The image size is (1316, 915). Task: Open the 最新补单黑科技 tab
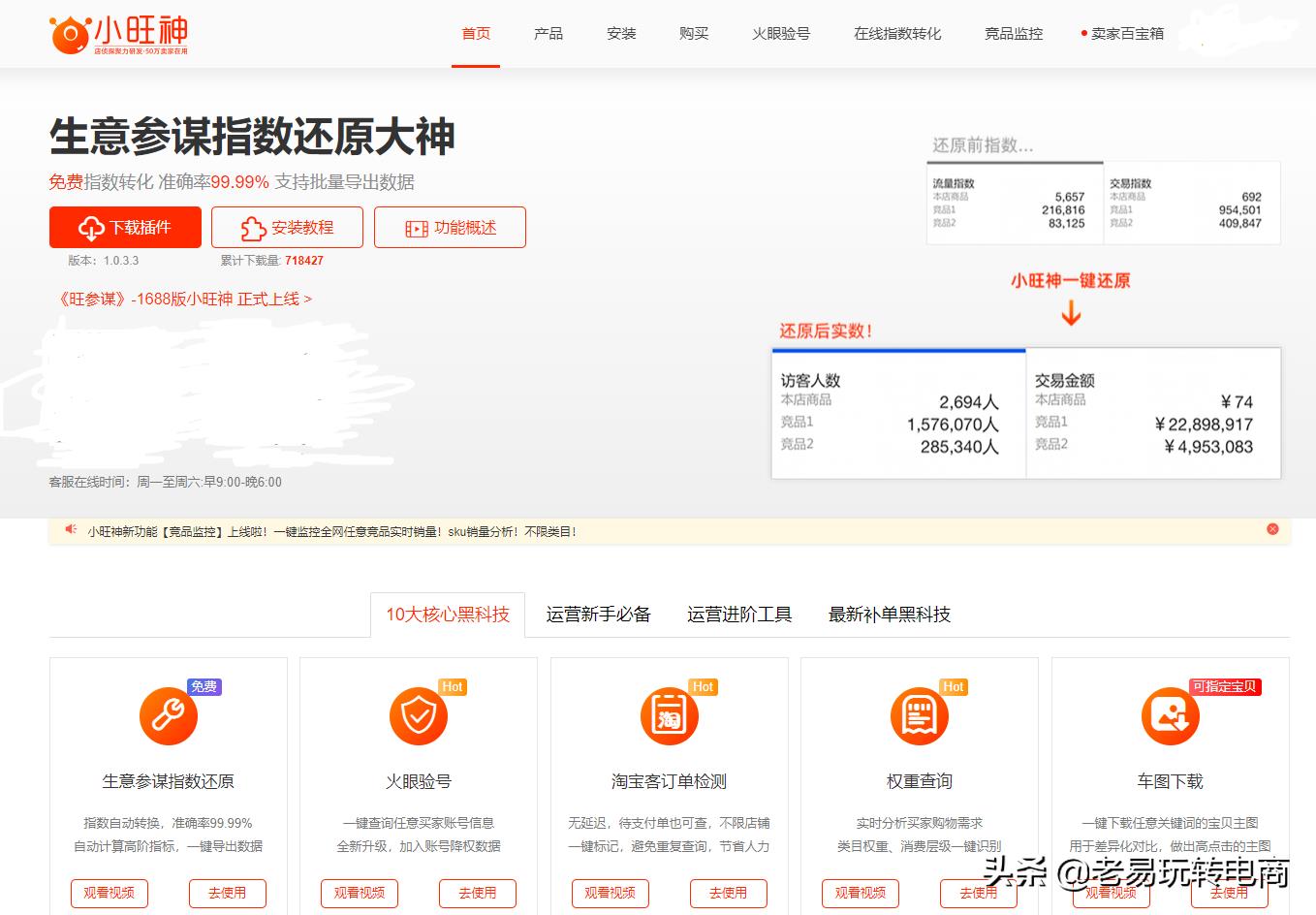(890, 615)
